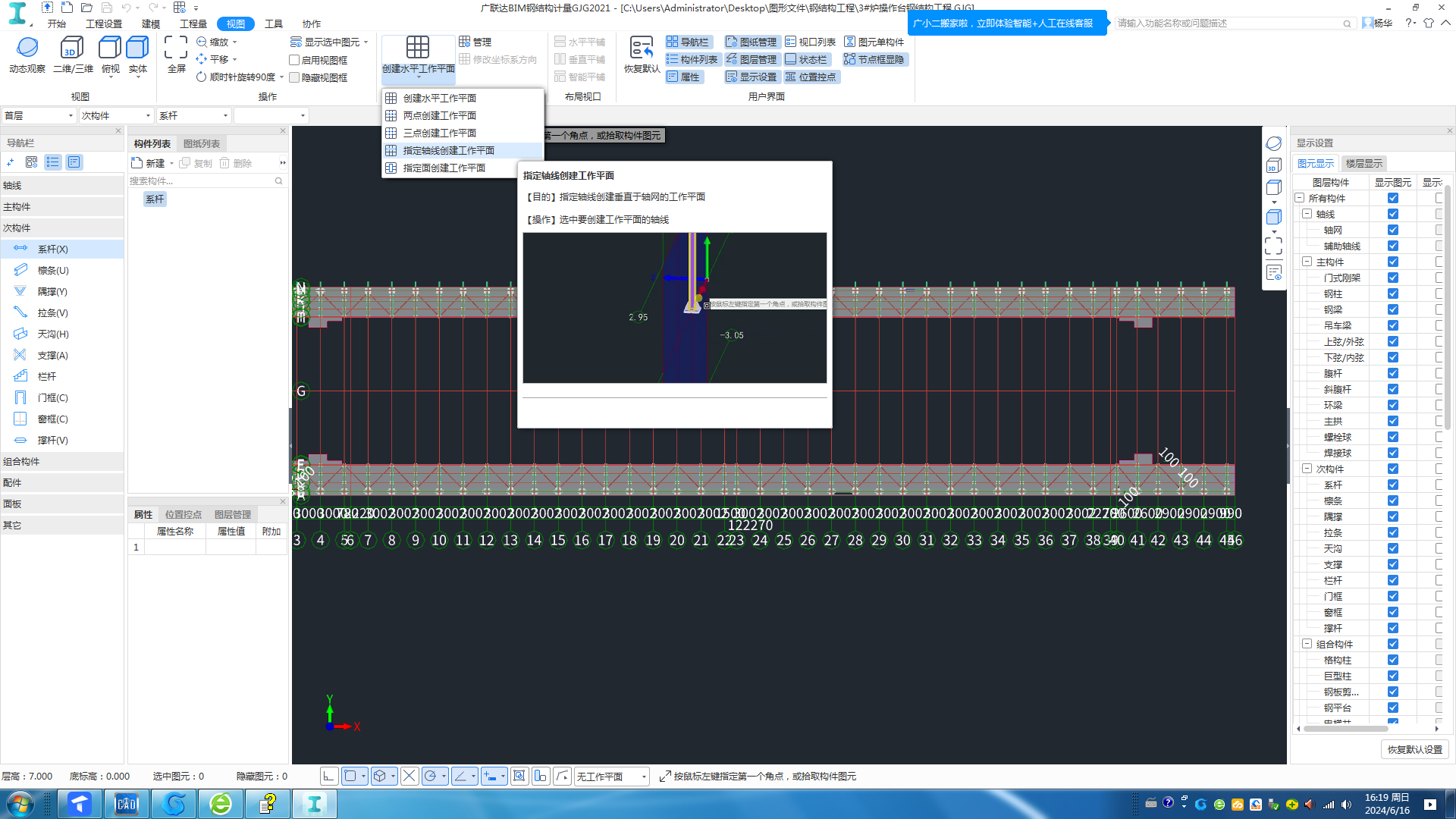The width and height of the screenshot is (1456, 819).
Task: Click the 节点框显隐 tool
Action: point(874,59)
